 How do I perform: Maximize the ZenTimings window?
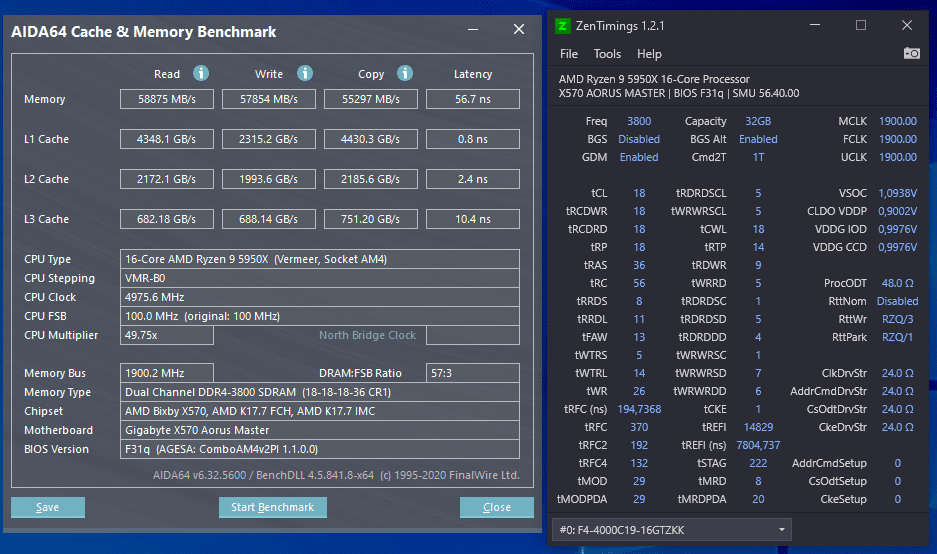[861, 25]
